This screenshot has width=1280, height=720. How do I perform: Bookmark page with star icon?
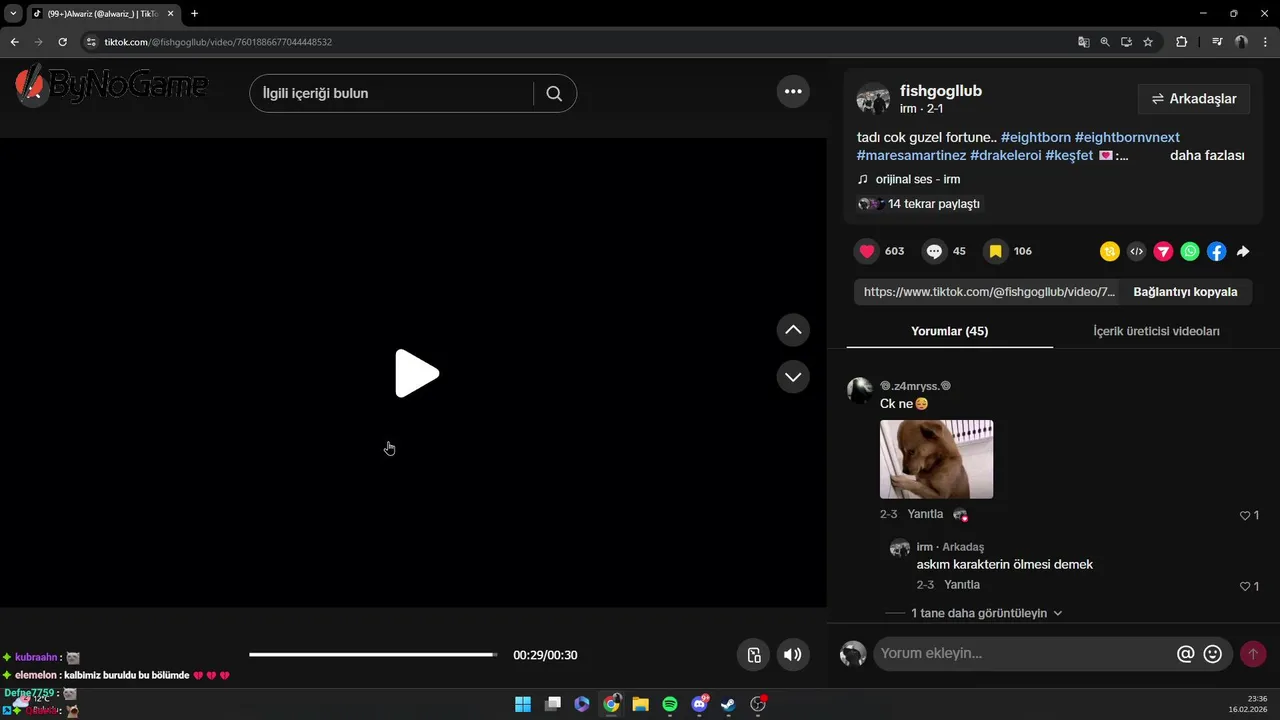click(1148, 42)
